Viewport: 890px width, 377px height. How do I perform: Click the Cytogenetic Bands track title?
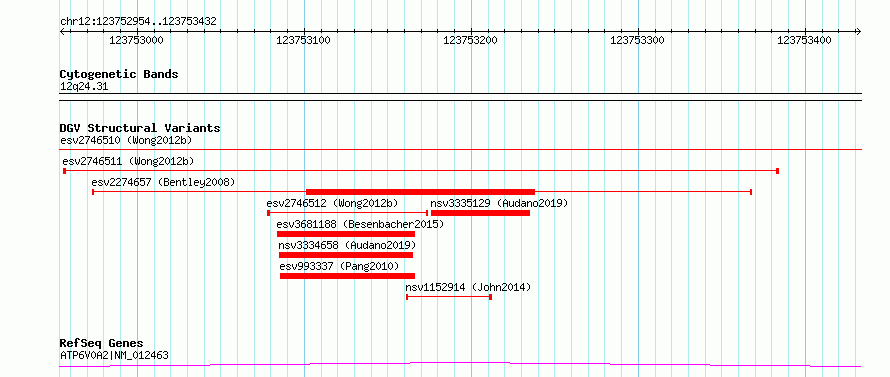pos(119,74)
